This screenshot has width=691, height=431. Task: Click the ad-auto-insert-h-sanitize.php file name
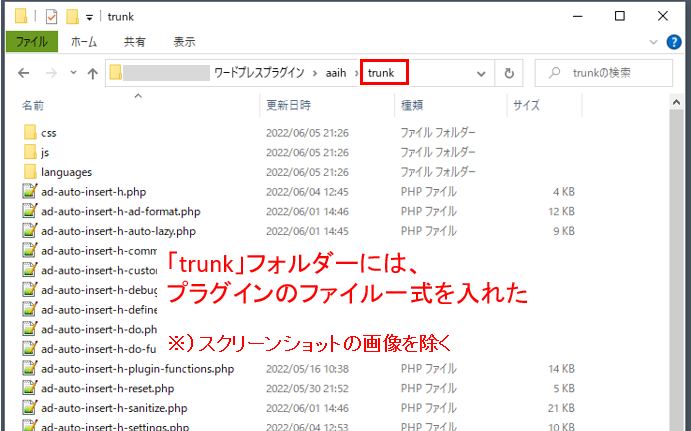[114, 408]
